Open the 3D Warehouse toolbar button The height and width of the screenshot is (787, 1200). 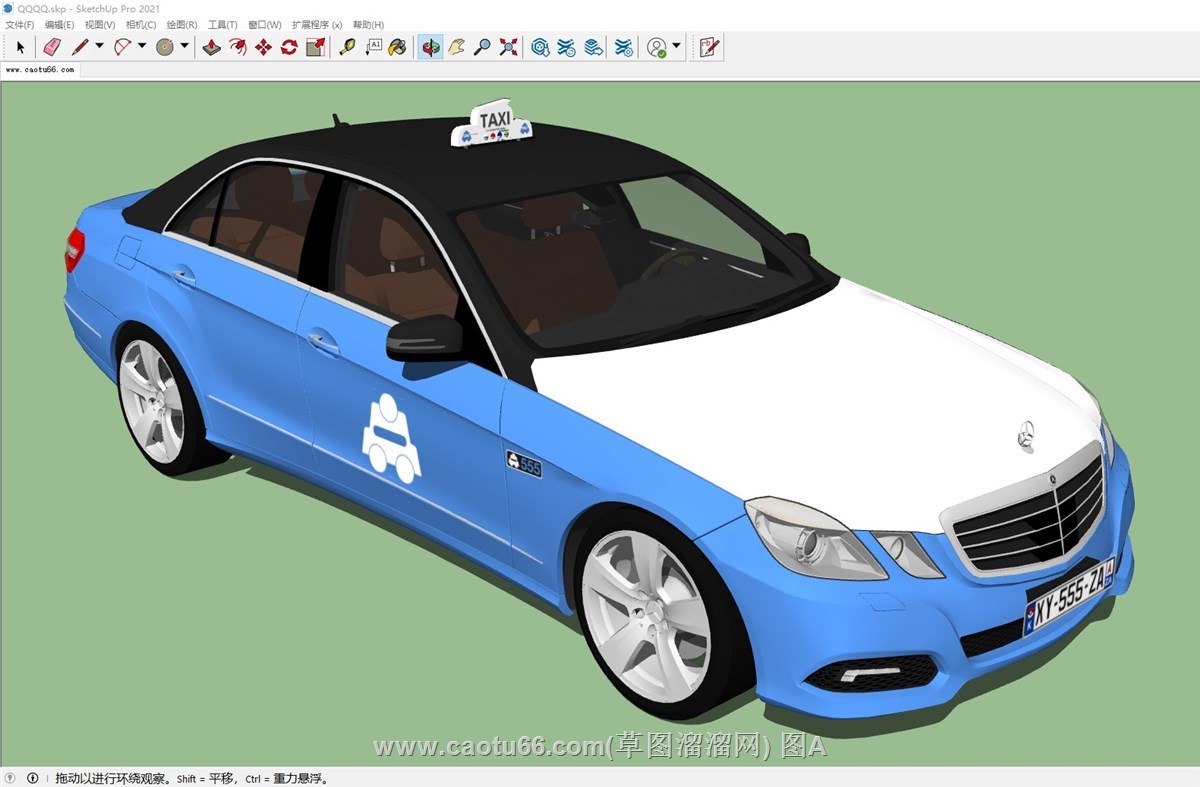pyautogui.click(x=540, y=47)
